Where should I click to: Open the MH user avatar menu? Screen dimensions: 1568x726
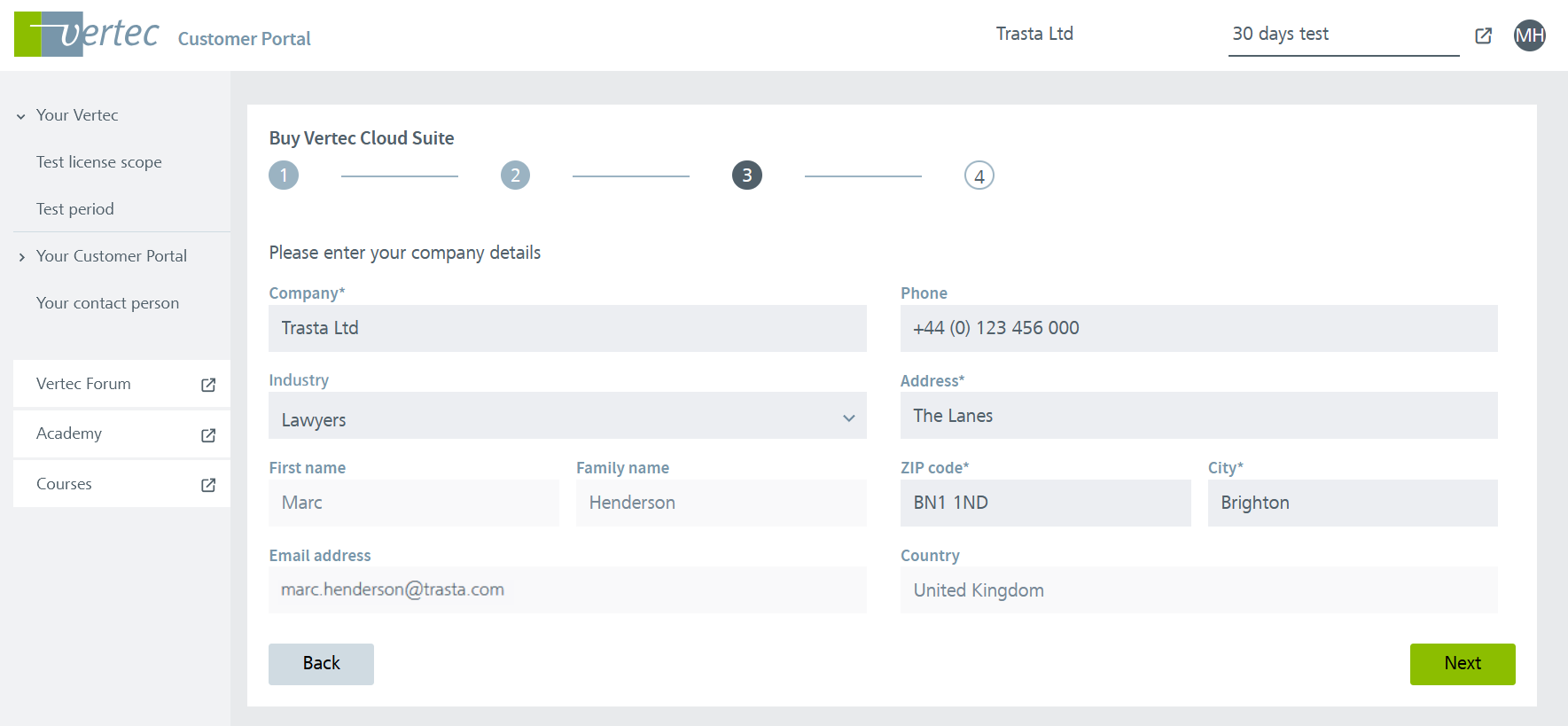click(x=1529, y=35)
